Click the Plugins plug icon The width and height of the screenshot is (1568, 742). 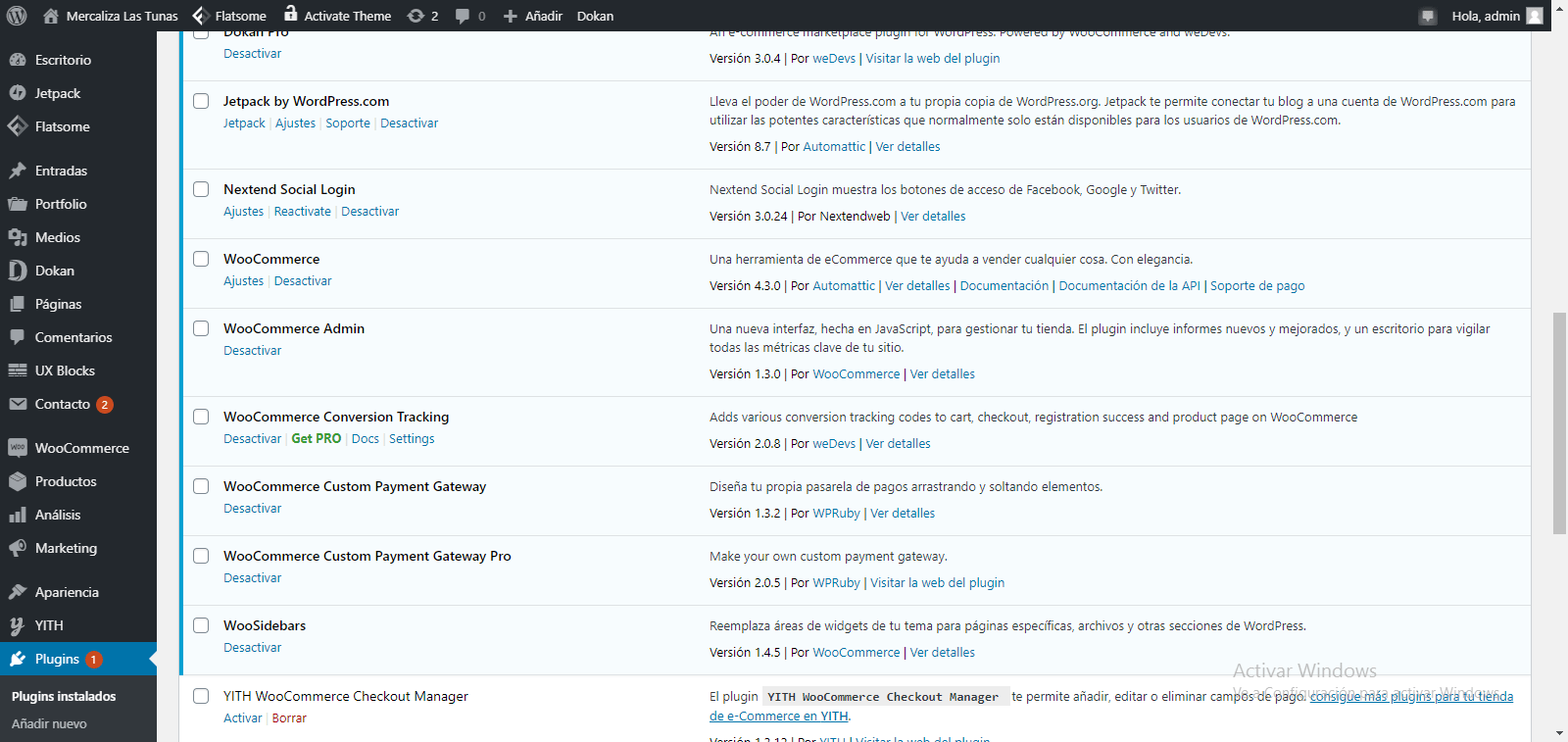click(18, 659)
